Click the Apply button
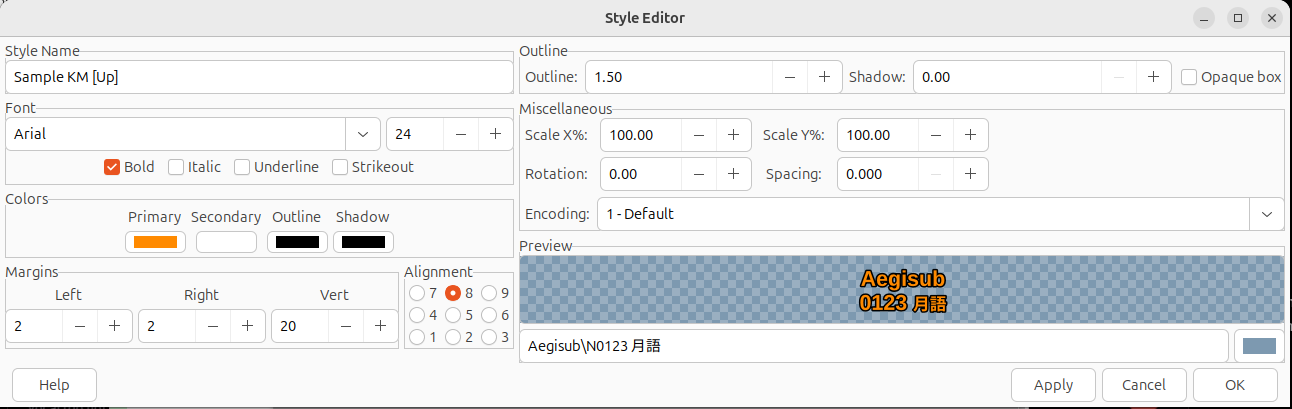This screenshot has height=409, width=1292. tap(1053, 385)
